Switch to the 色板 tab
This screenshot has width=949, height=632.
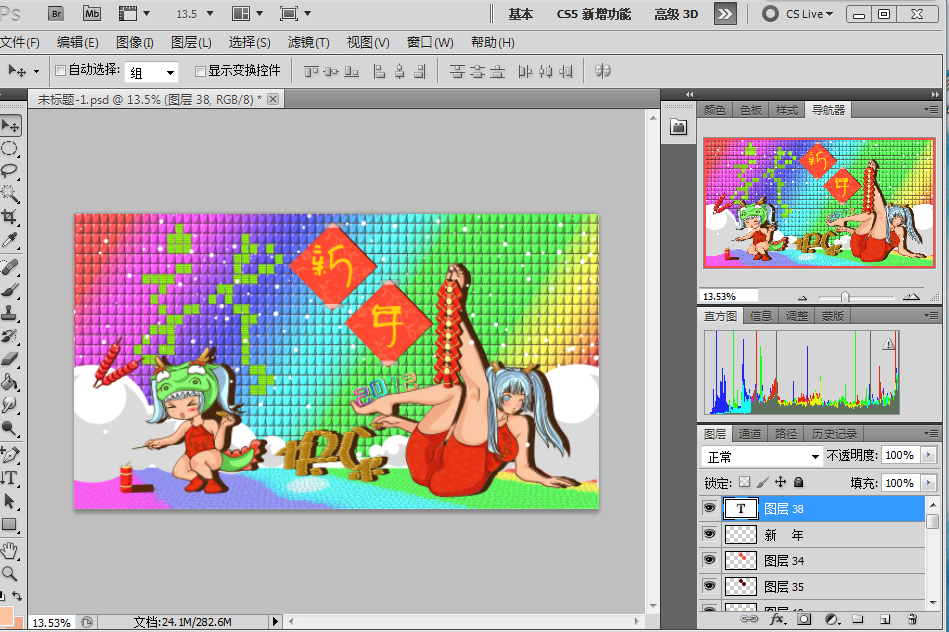750,110
